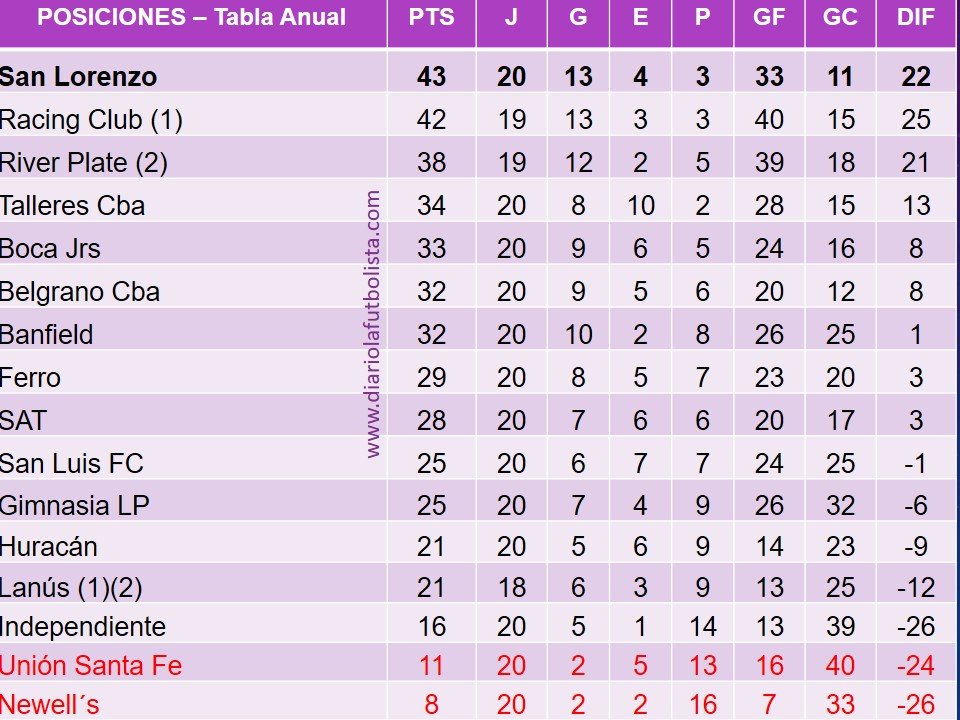Select the Boca Jrs team name
Screen dimensions: 960x720
(x=50, y=249)
